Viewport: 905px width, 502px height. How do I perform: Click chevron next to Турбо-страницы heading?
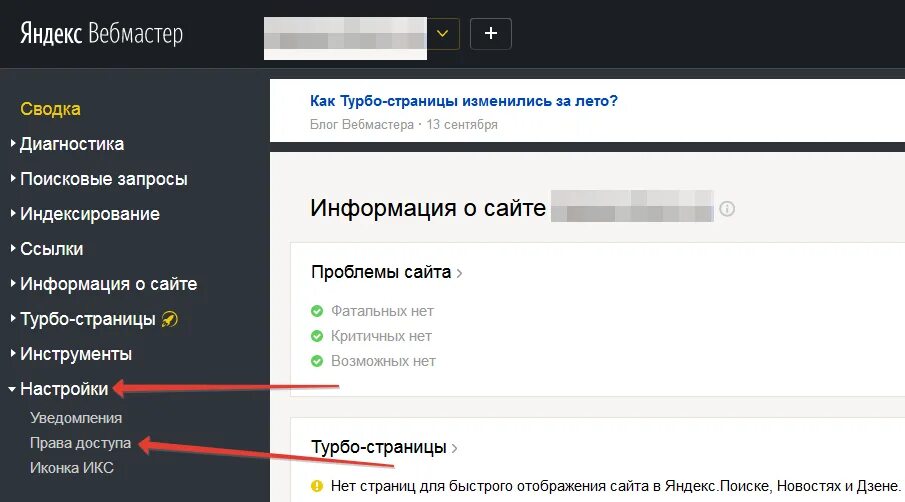click(x=455, y=448)
